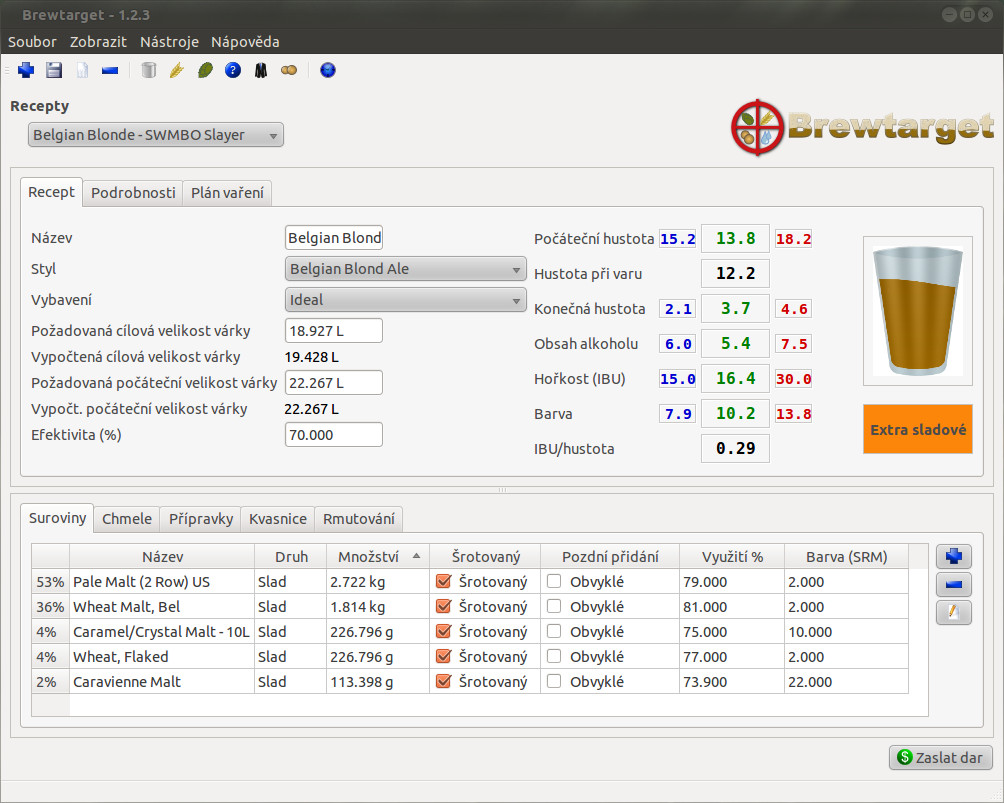Click the blue minus remove recipe toolbar icon

click(x=110, y=70)
